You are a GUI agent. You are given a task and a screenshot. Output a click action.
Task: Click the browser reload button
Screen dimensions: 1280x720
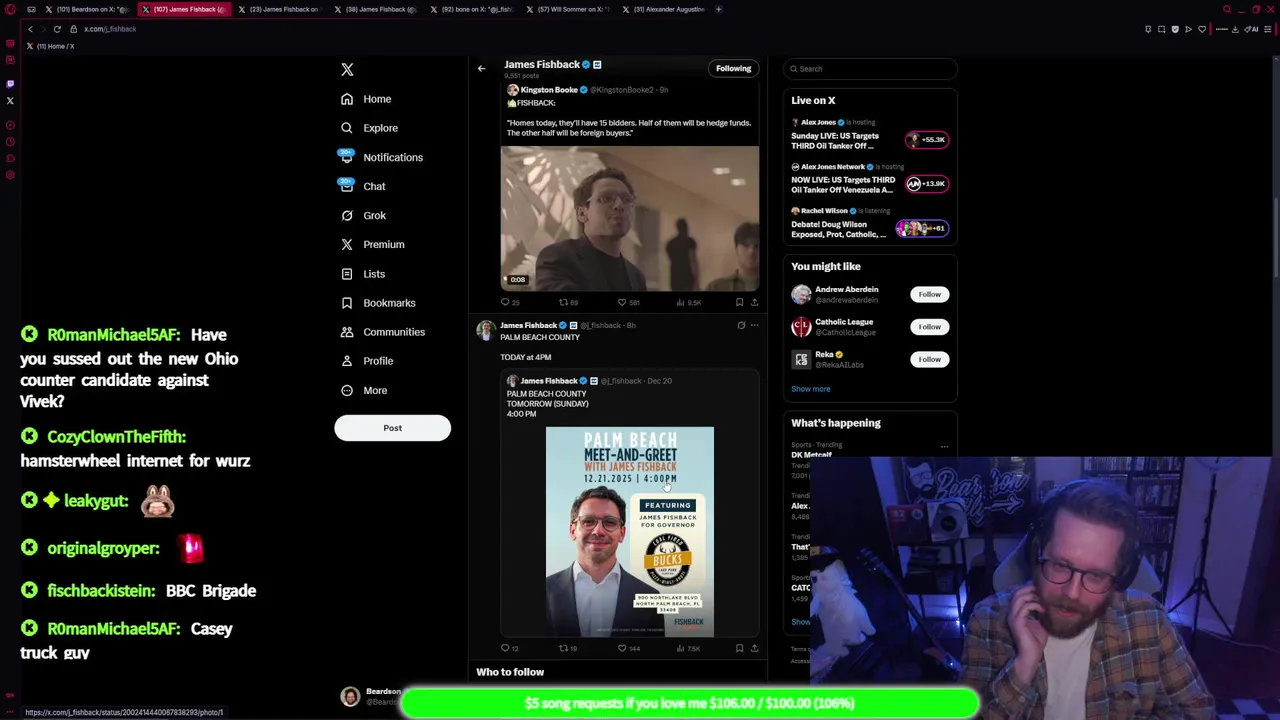coord(57,29)
